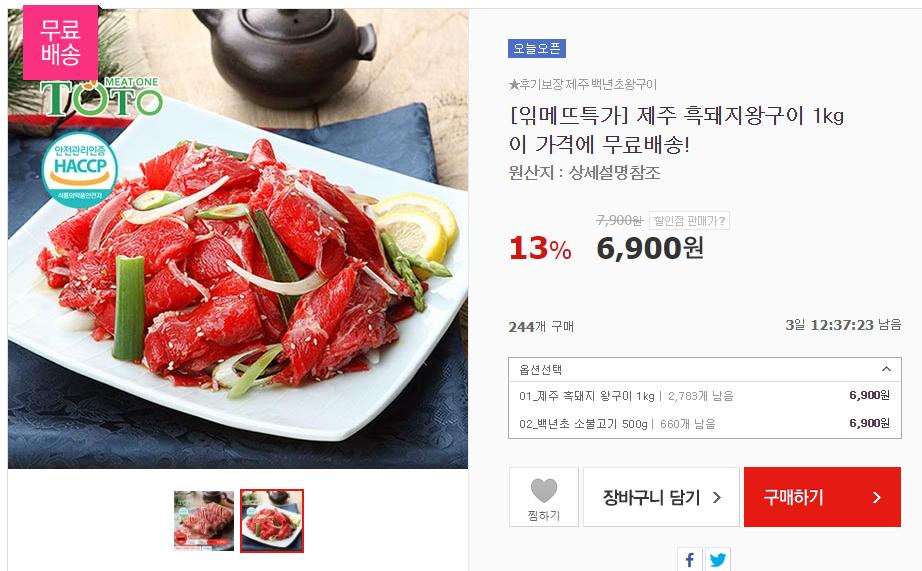Click the chevron beside 장바구니 담기
This screenshot has width=922, height=571.
[717, 497]
